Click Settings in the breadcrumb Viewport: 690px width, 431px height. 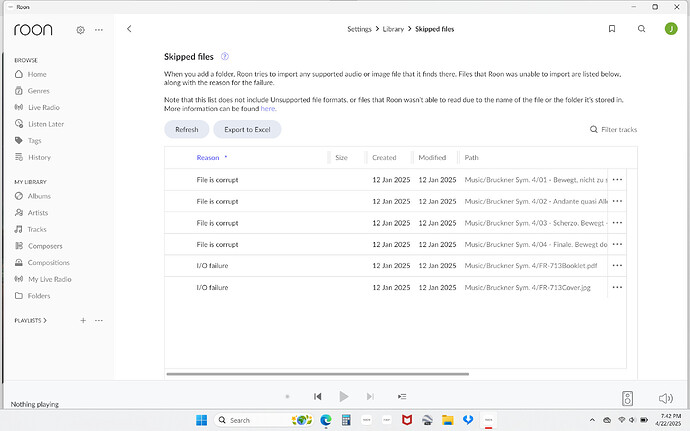pos(360,29)
